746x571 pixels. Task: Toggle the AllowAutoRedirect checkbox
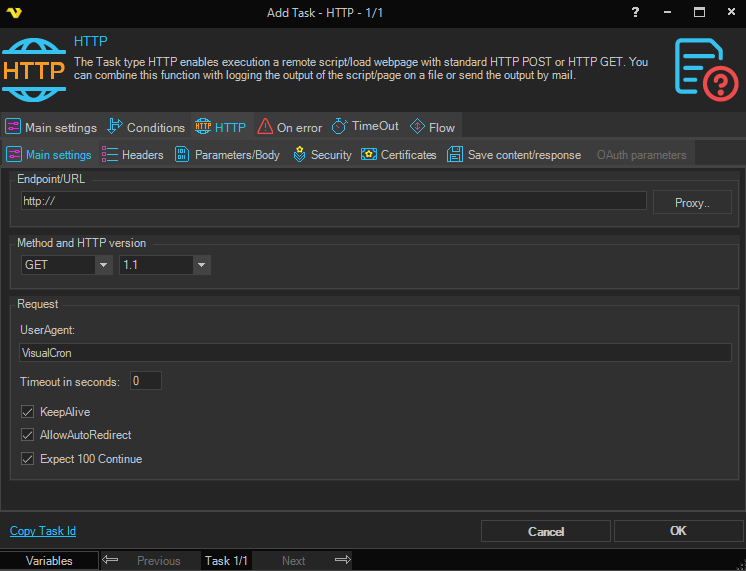coord(28,435)
